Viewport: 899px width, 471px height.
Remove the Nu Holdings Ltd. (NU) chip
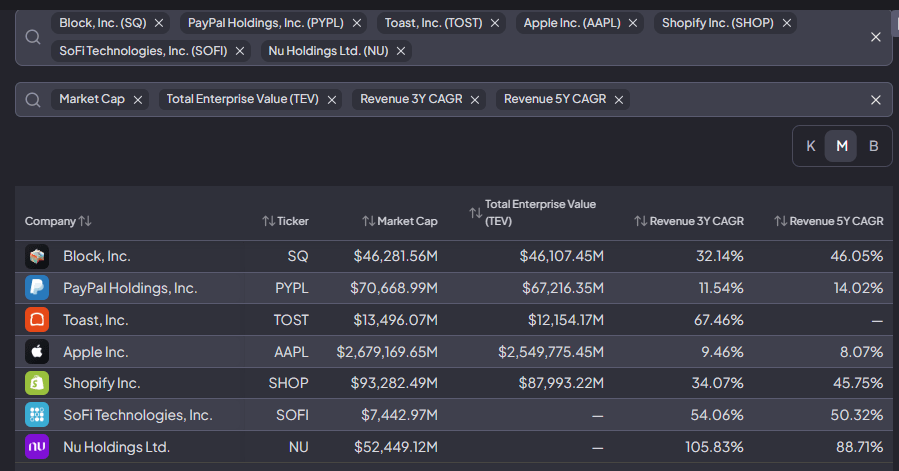click(x=401, y=51)
